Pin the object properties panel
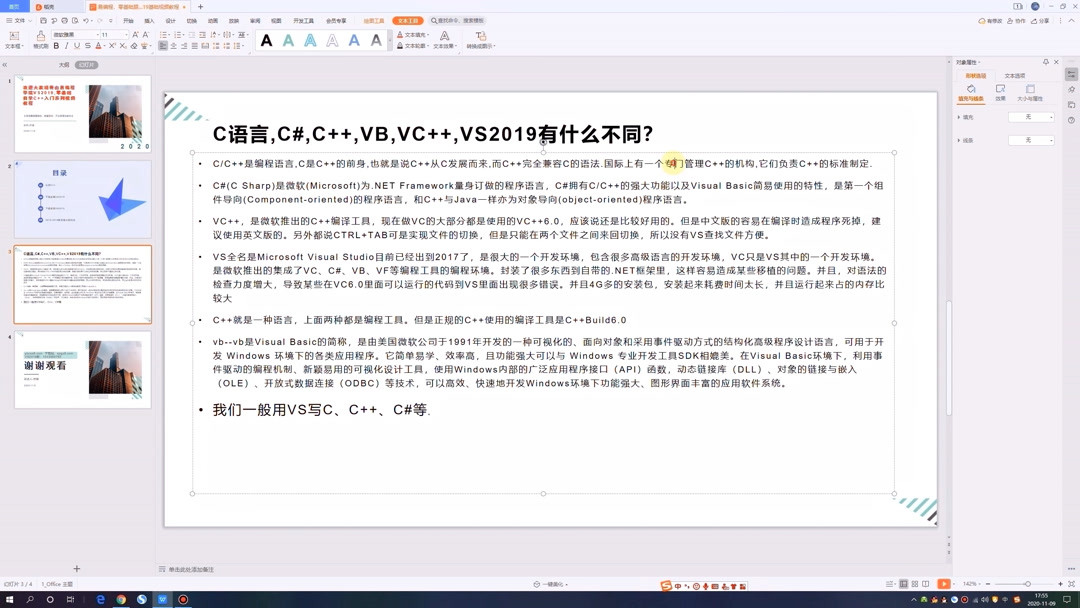This screenshot has height=608, width=1080. click(x=1045, y=62)
